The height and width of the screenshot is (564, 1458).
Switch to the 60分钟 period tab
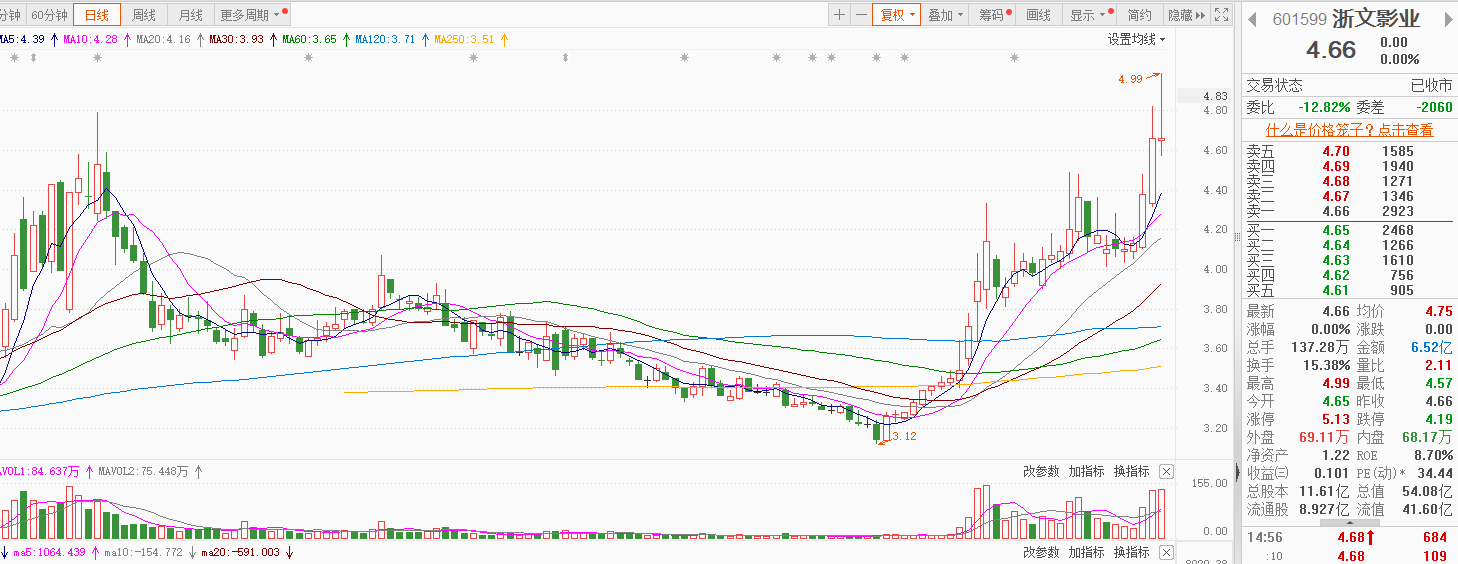(49, 15)
